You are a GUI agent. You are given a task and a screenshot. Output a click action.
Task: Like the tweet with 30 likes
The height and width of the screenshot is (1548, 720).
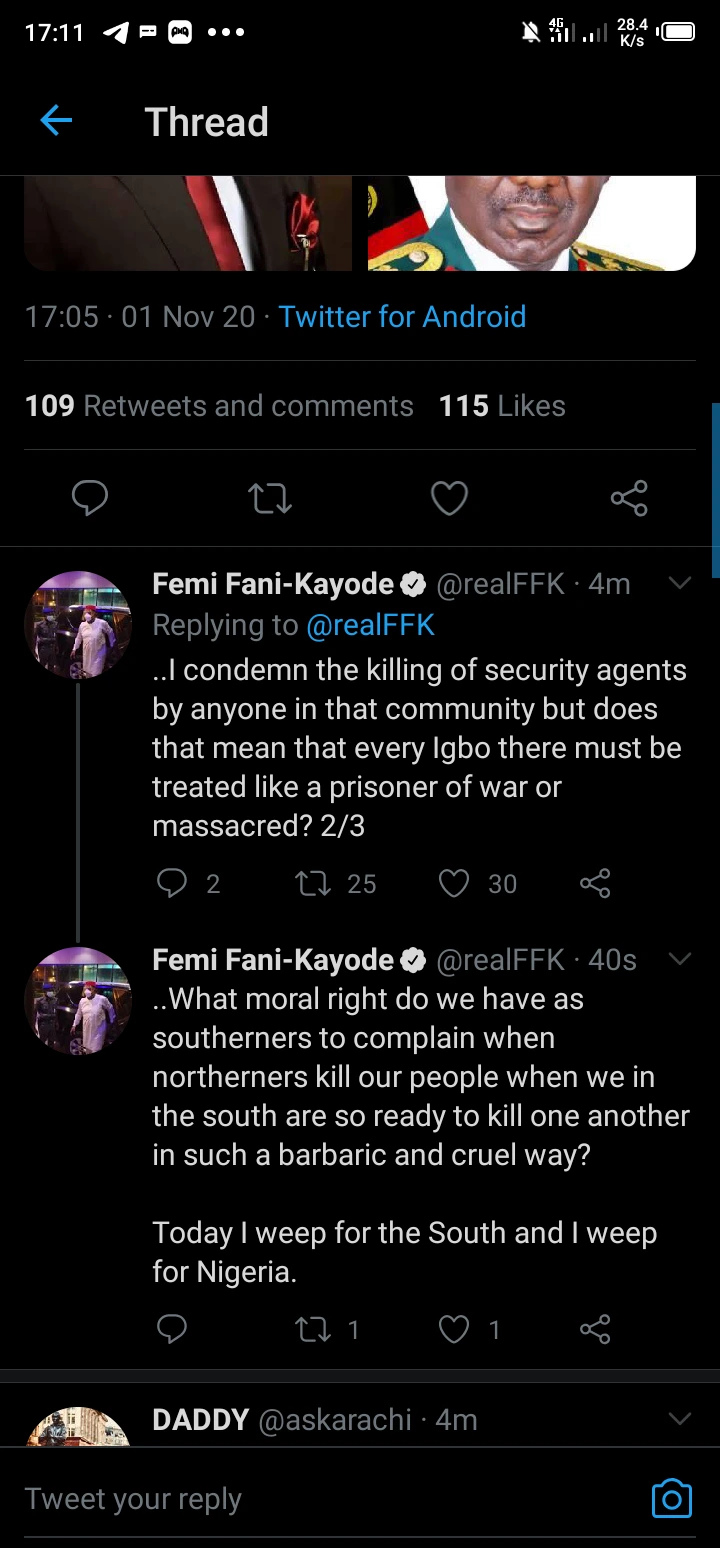click(x=454, y=883)
